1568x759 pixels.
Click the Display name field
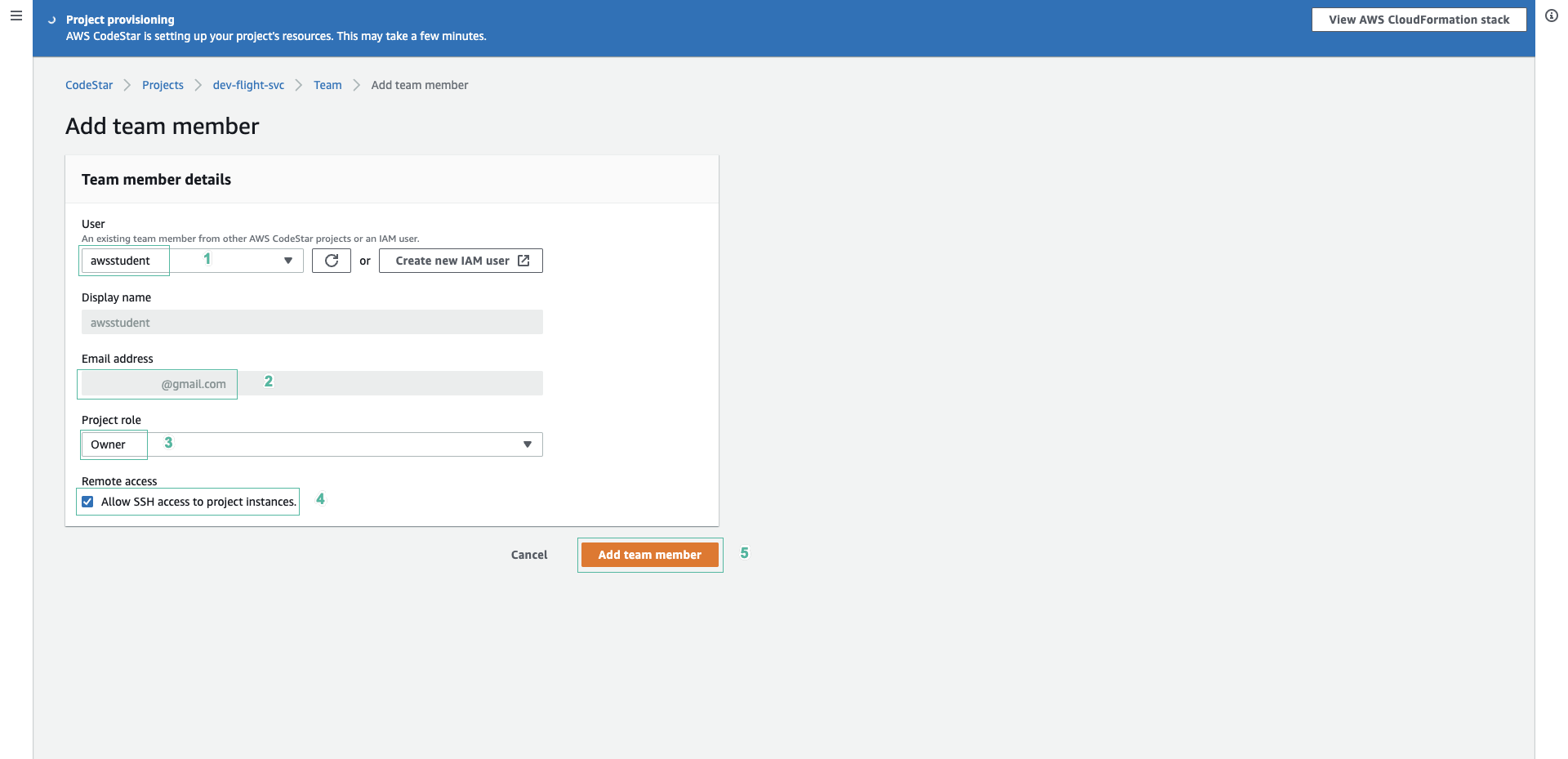point(312,322)
